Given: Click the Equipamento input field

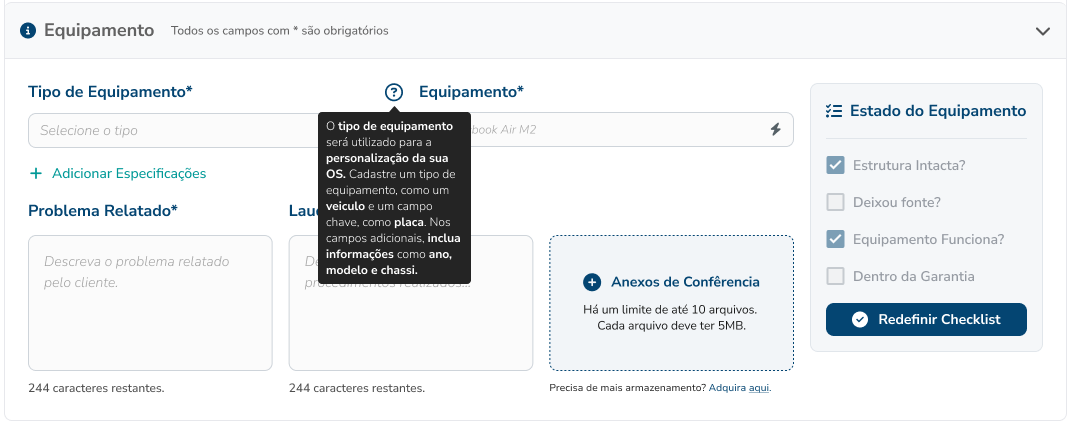Looking at the screenshot, I should [x=620, y=130].
